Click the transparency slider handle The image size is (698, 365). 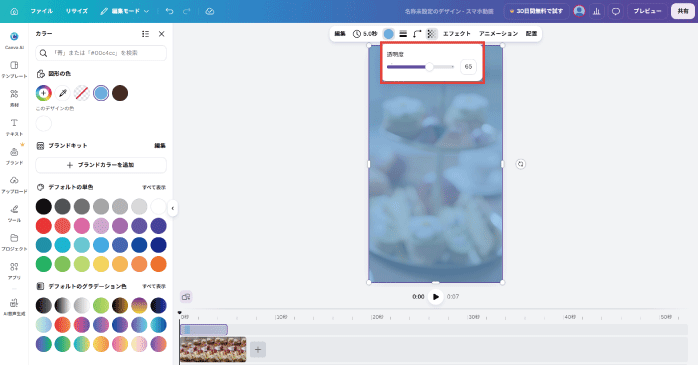[x=429, y=67]
